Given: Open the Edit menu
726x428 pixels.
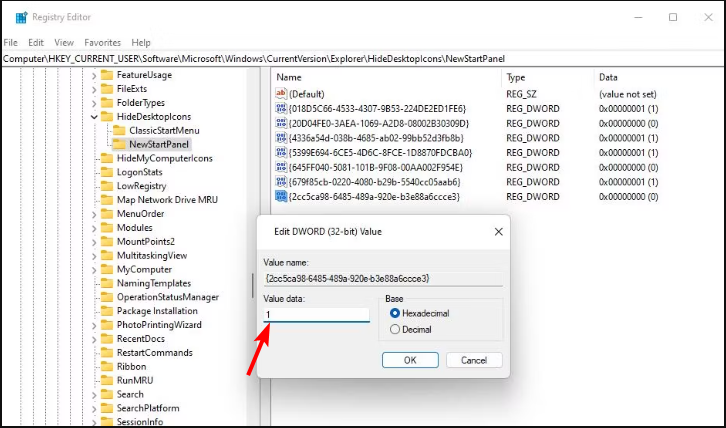Looking at the screenshot, I should click(36, 43).
